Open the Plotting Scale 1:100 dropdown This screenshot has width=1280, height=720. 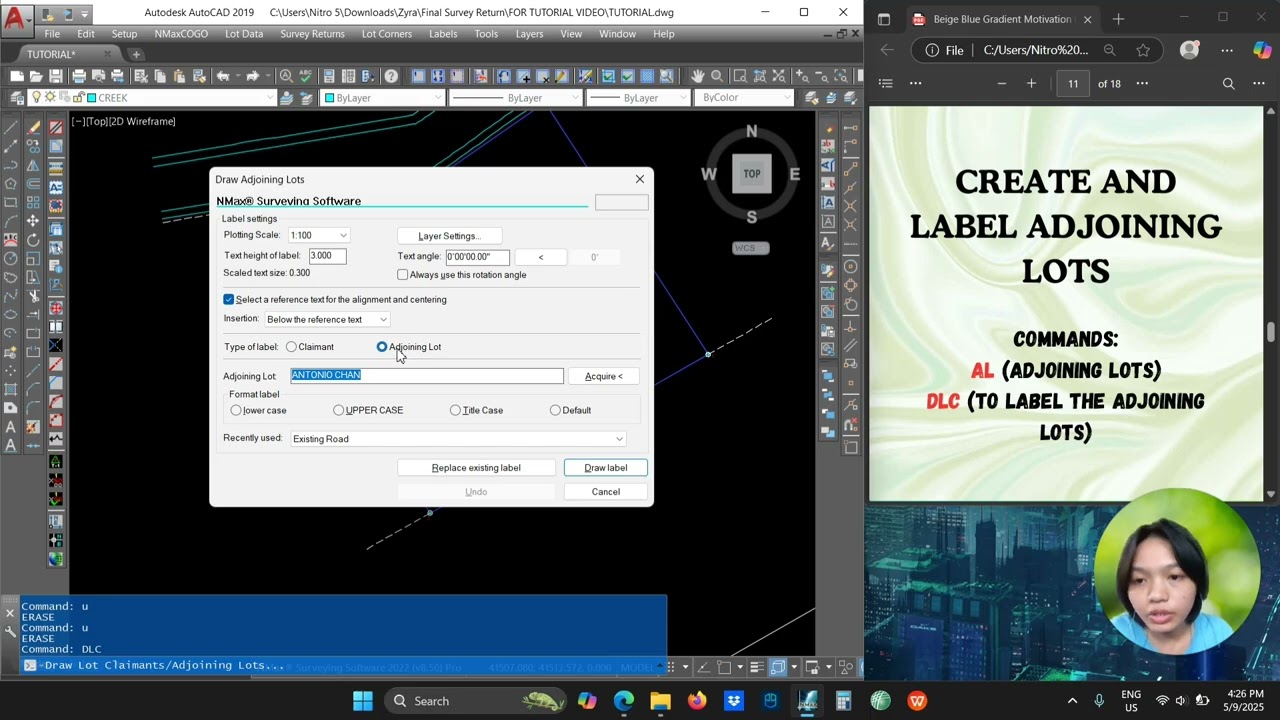coord(318,235)
